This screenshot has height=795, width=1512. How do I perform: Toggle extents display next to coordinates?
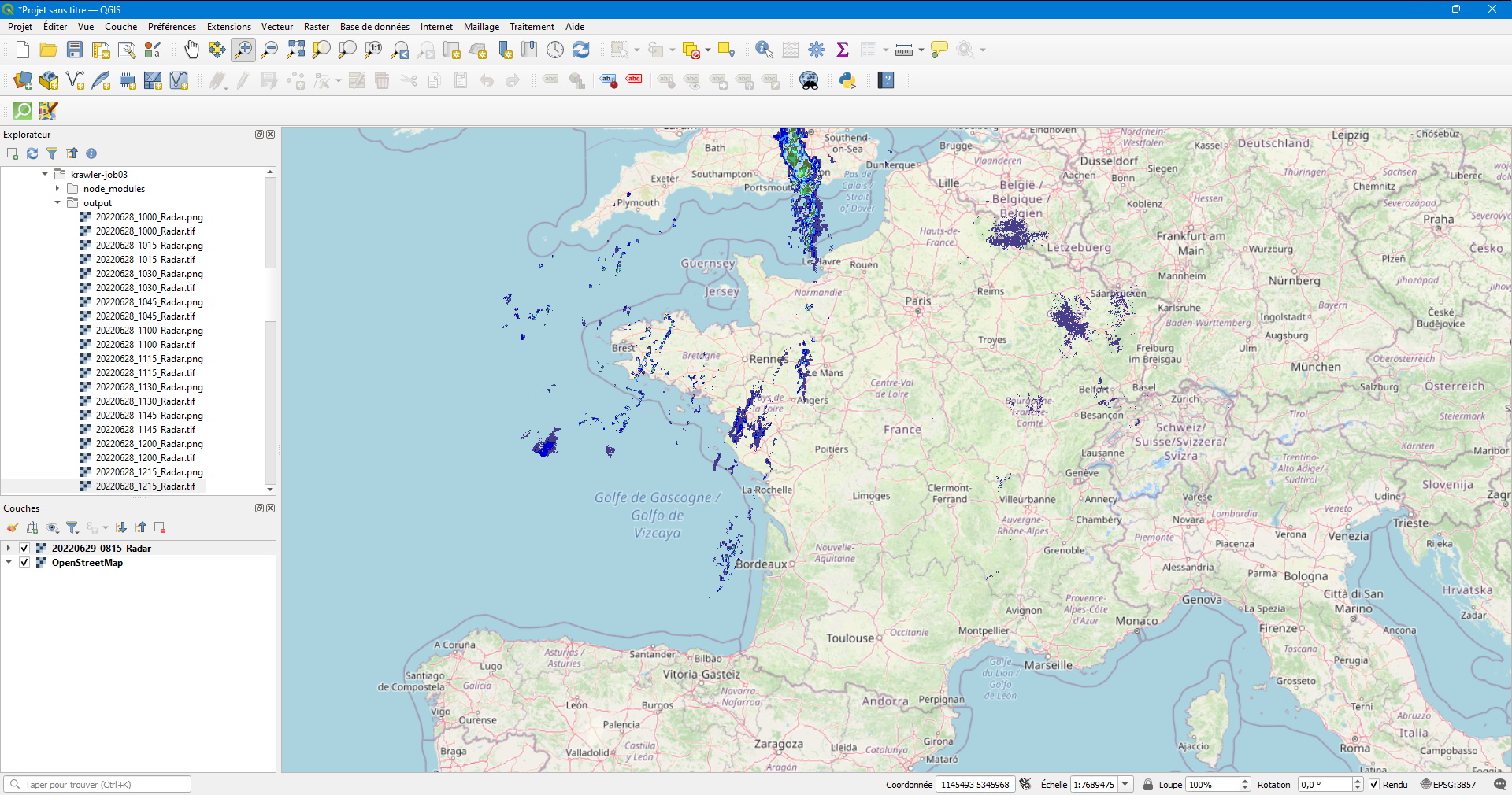(1025, 784)
